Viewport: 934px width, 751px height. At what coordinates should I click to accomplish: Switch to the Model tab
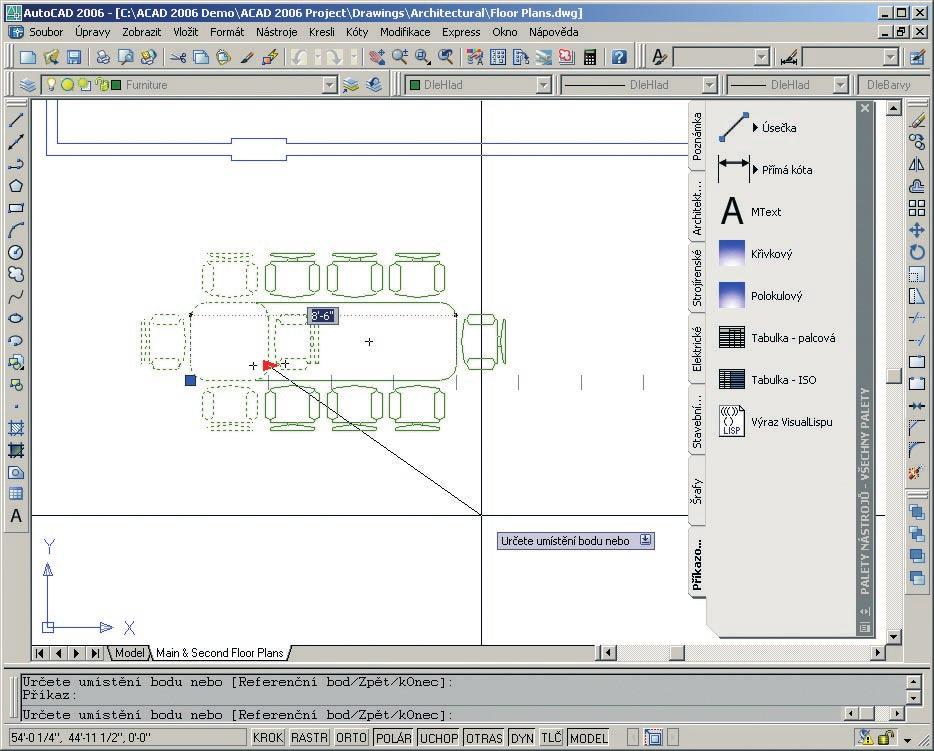tap(129, 653)
